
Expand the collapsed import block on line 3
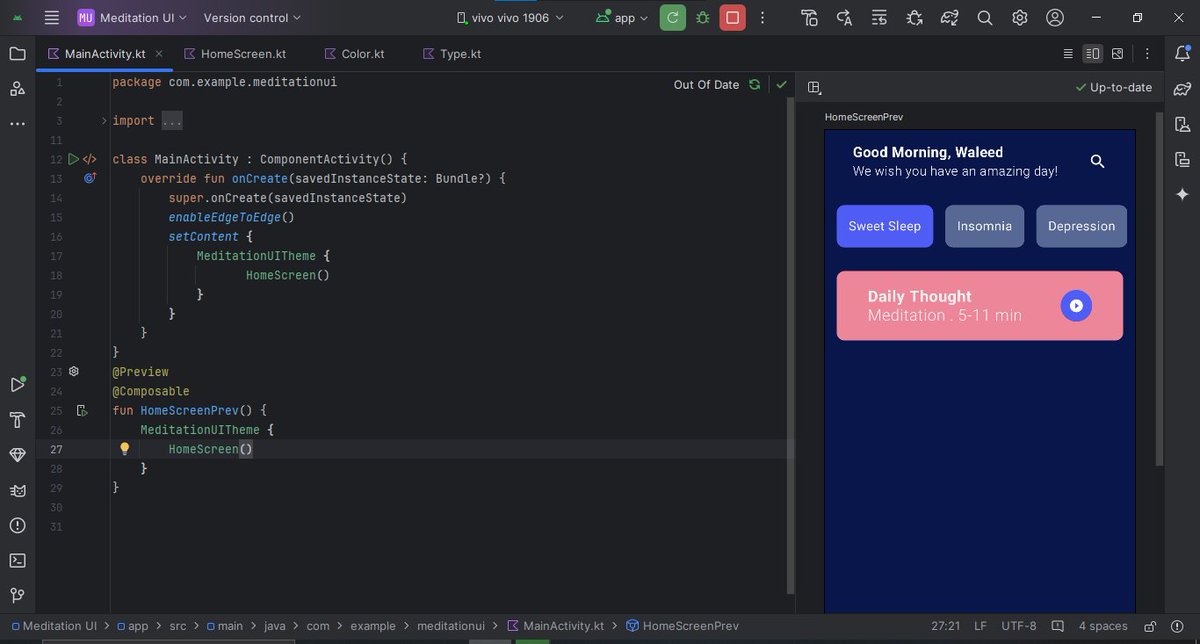(x=104, y=121)
